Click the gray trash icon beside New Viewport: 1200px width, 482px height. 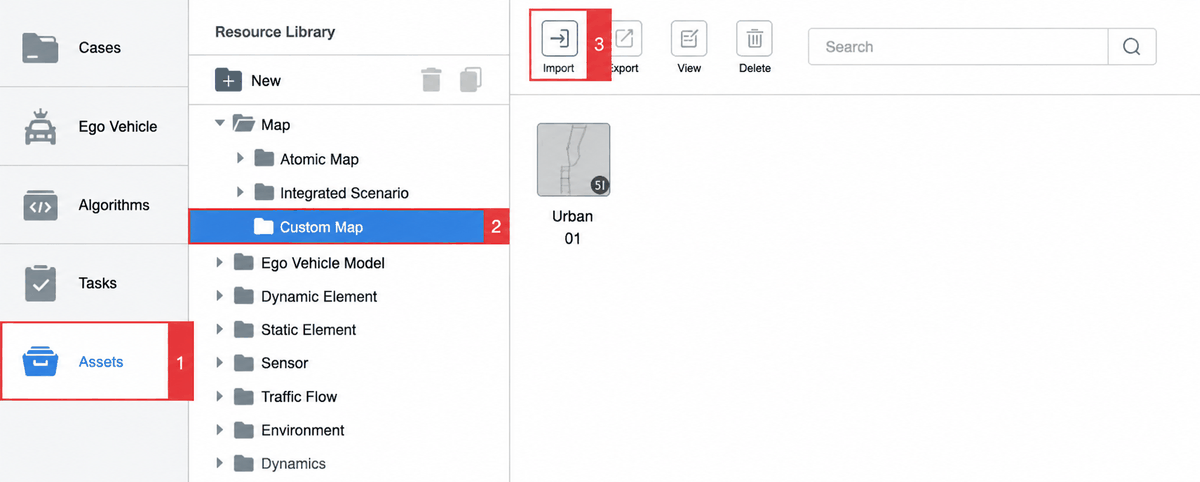point(431,80)
